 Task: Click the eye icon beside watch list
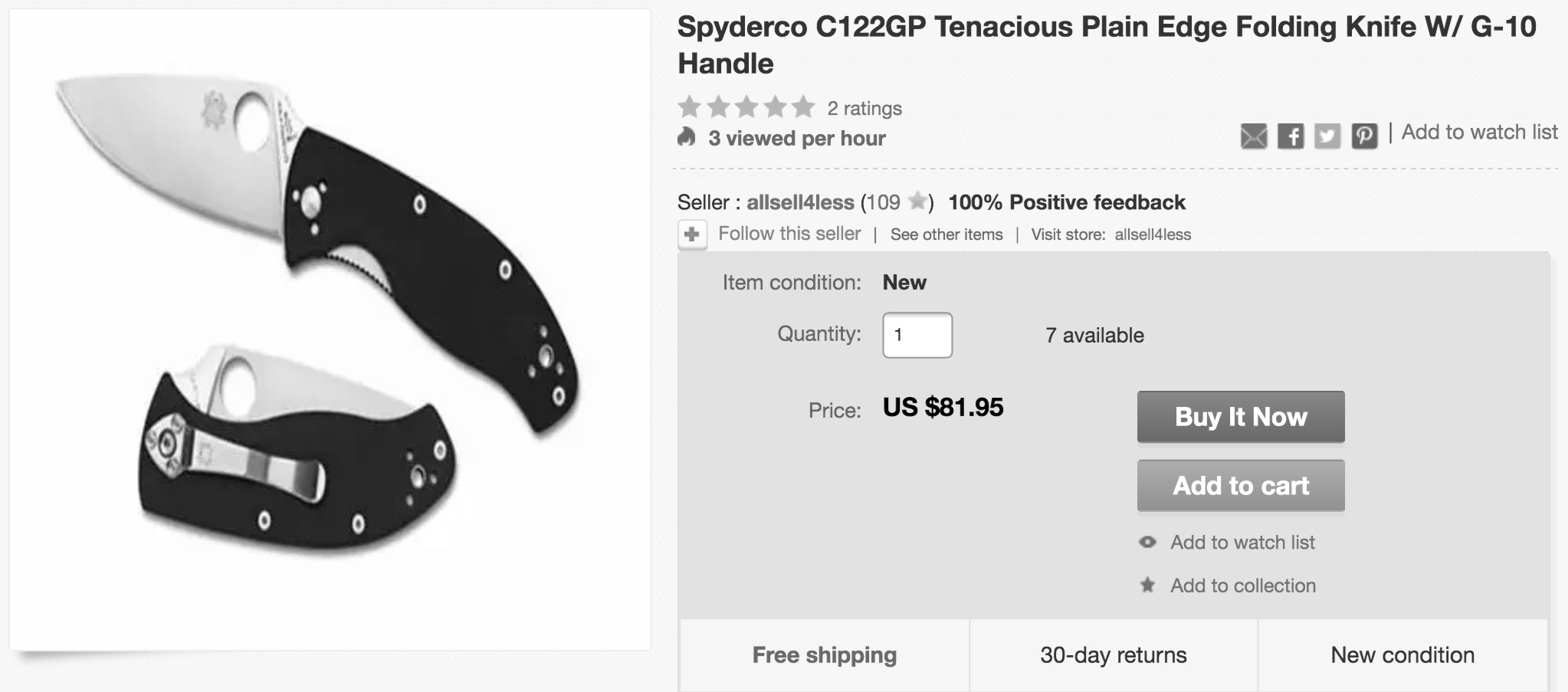(1147, 543)
